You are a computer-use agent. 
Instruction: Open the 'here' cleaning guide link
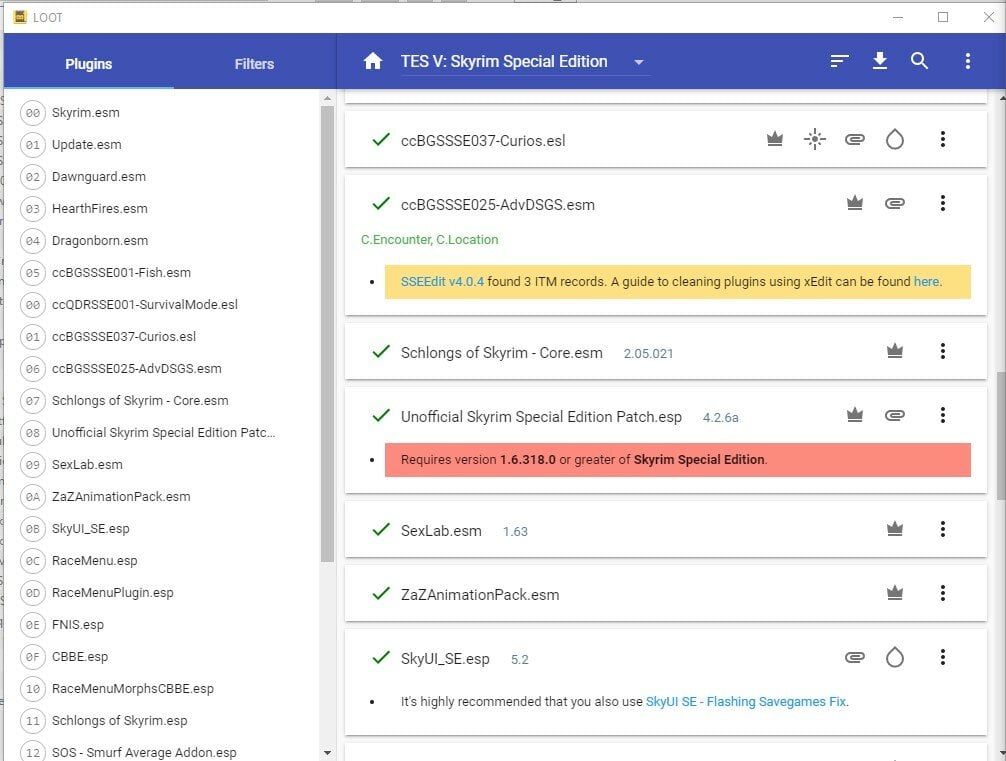pos(926,281)
